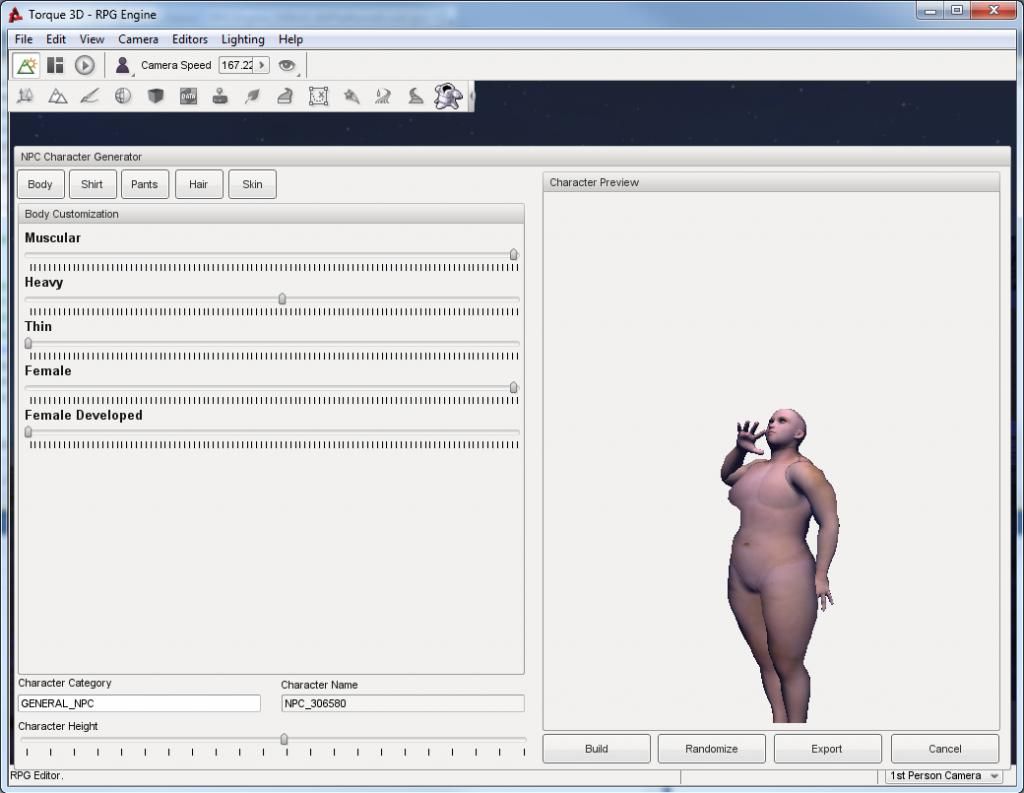Expand the Camera Speed arrow

pos(262,65)
